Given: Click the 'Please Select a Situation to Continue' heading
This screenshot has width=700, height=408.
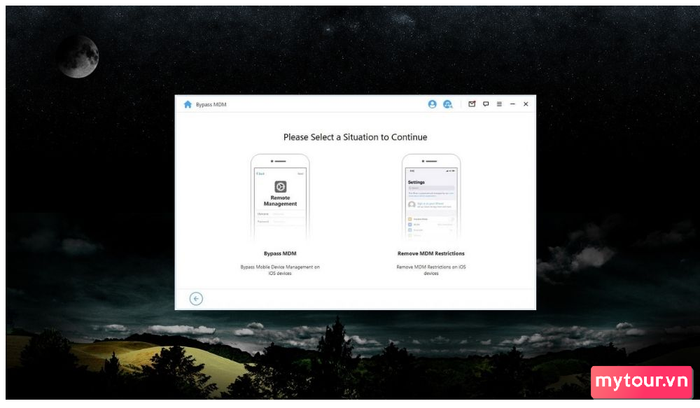Looking at the screenshot, I should tap(355, 137).
